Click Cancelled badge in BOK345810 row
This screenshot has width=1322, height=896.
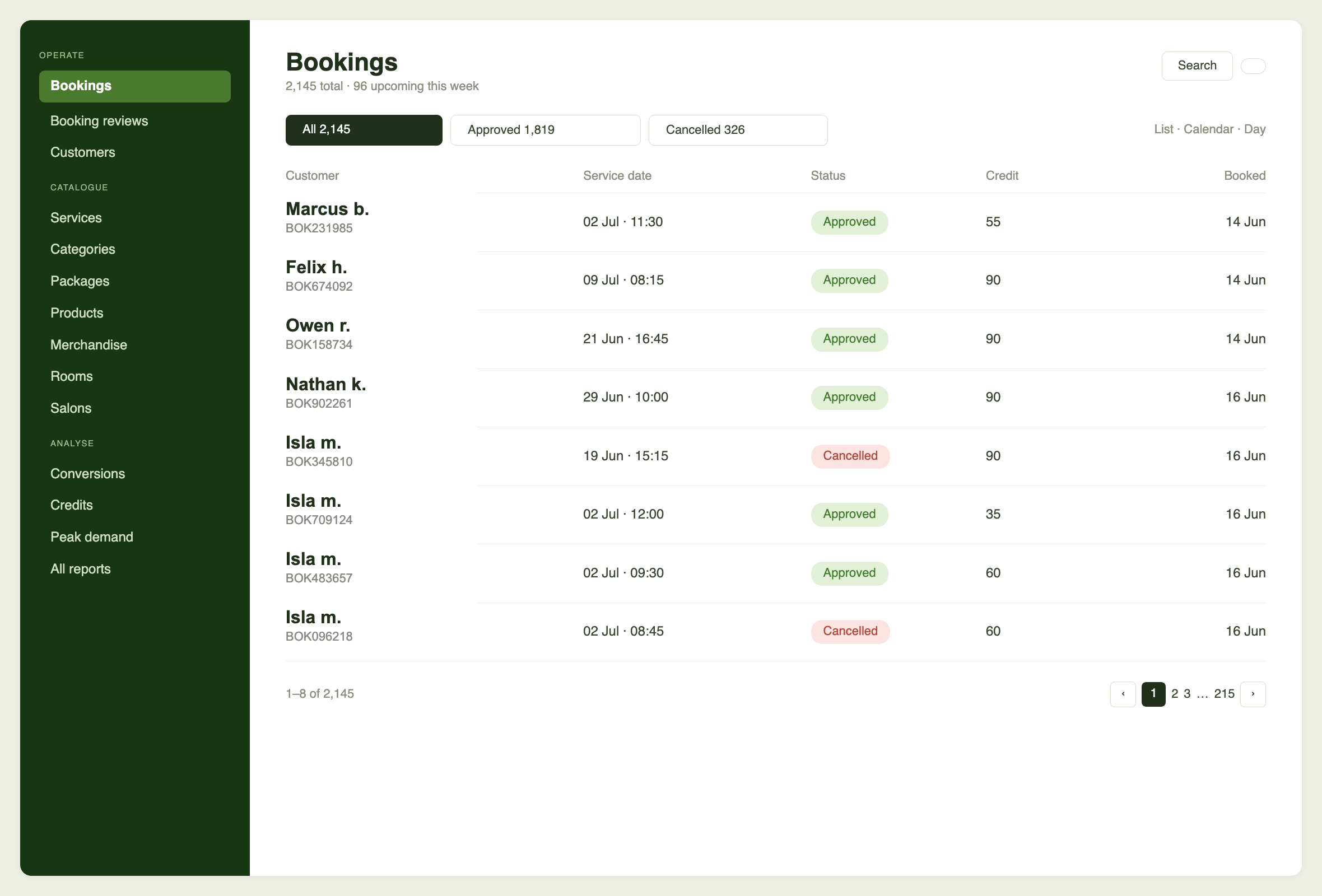point(850,456)
